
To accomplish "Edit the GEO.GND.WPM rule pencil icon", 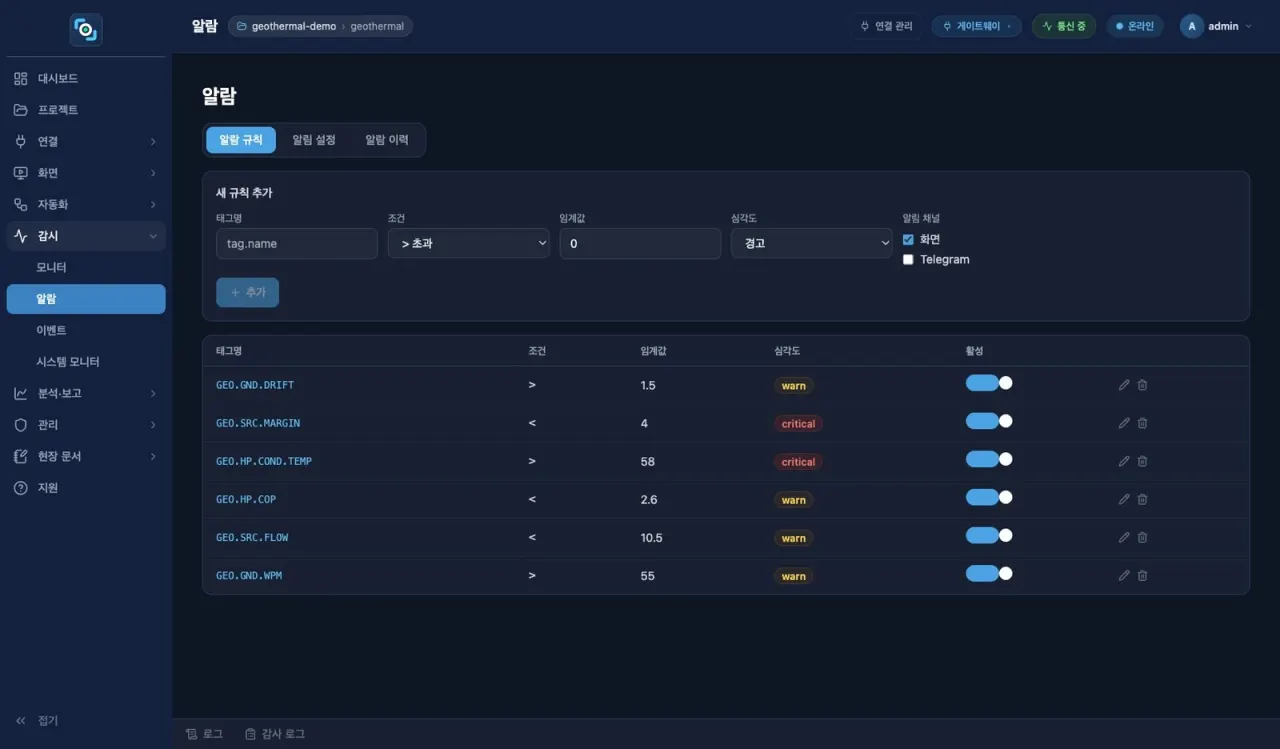I will click(x=1124, y=575).
